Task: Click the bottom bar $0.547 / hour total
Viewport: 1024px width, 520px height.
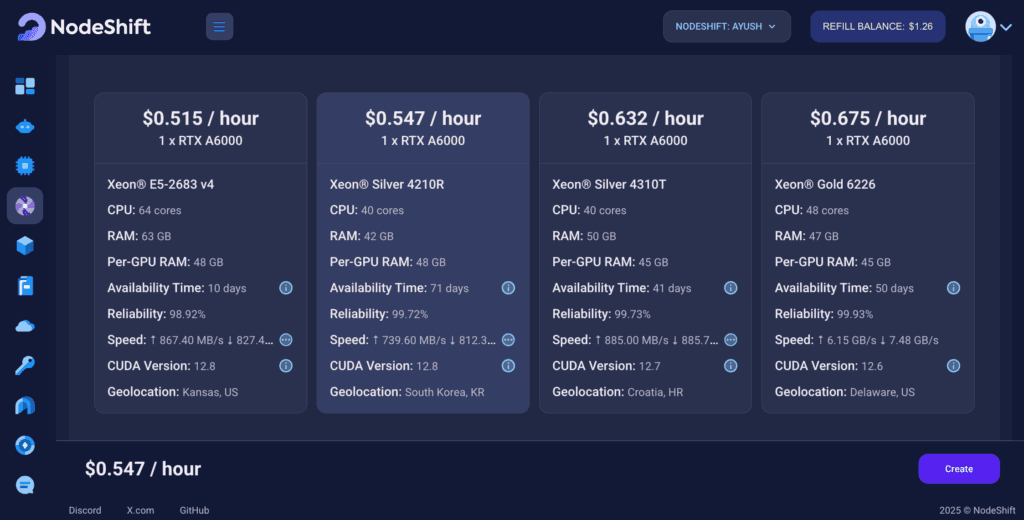Action: (143, 468)
